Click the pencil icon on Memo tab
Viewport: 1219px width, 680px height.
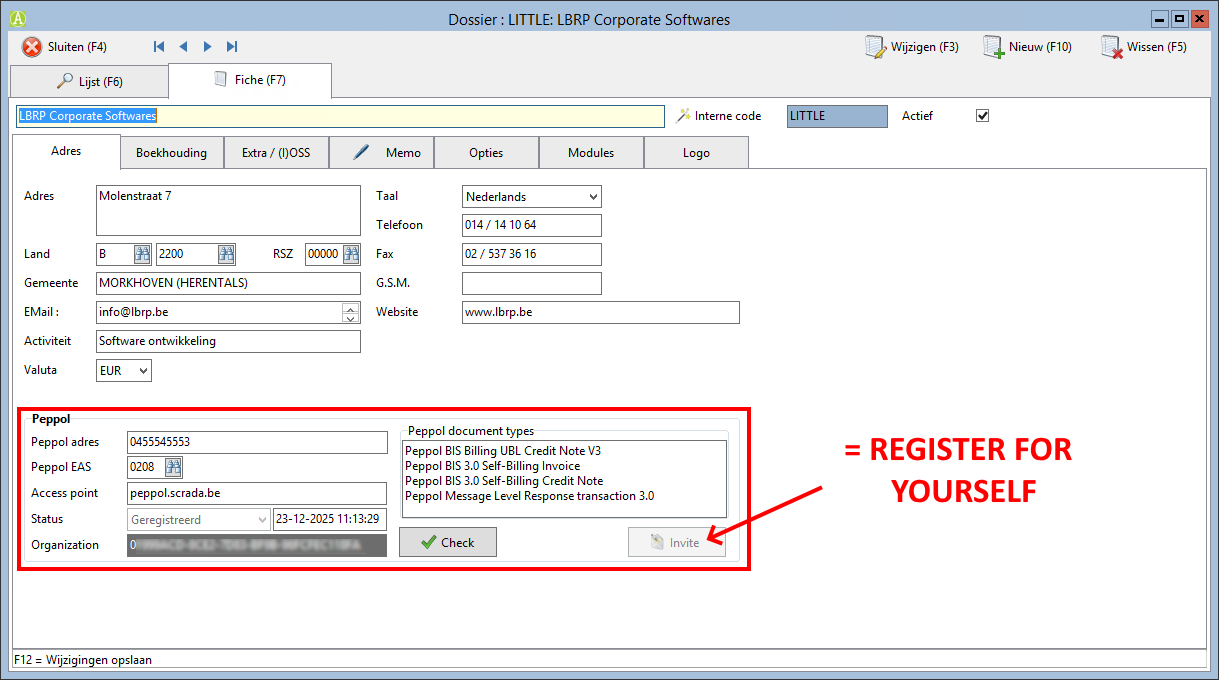coord(362,153)
